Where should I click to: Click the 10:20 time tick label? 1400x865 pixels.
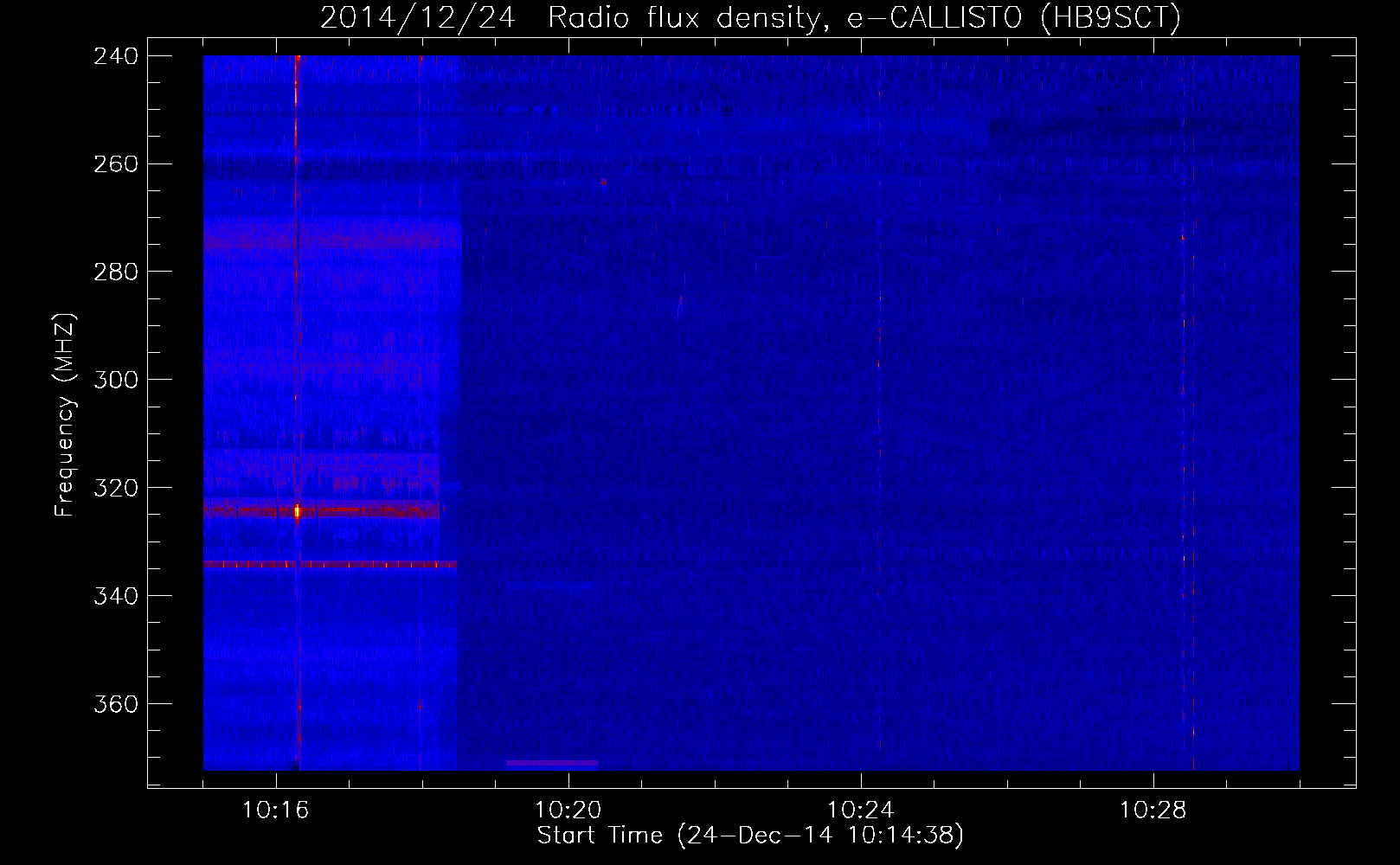pyautogui.click(x=568, y=811)
